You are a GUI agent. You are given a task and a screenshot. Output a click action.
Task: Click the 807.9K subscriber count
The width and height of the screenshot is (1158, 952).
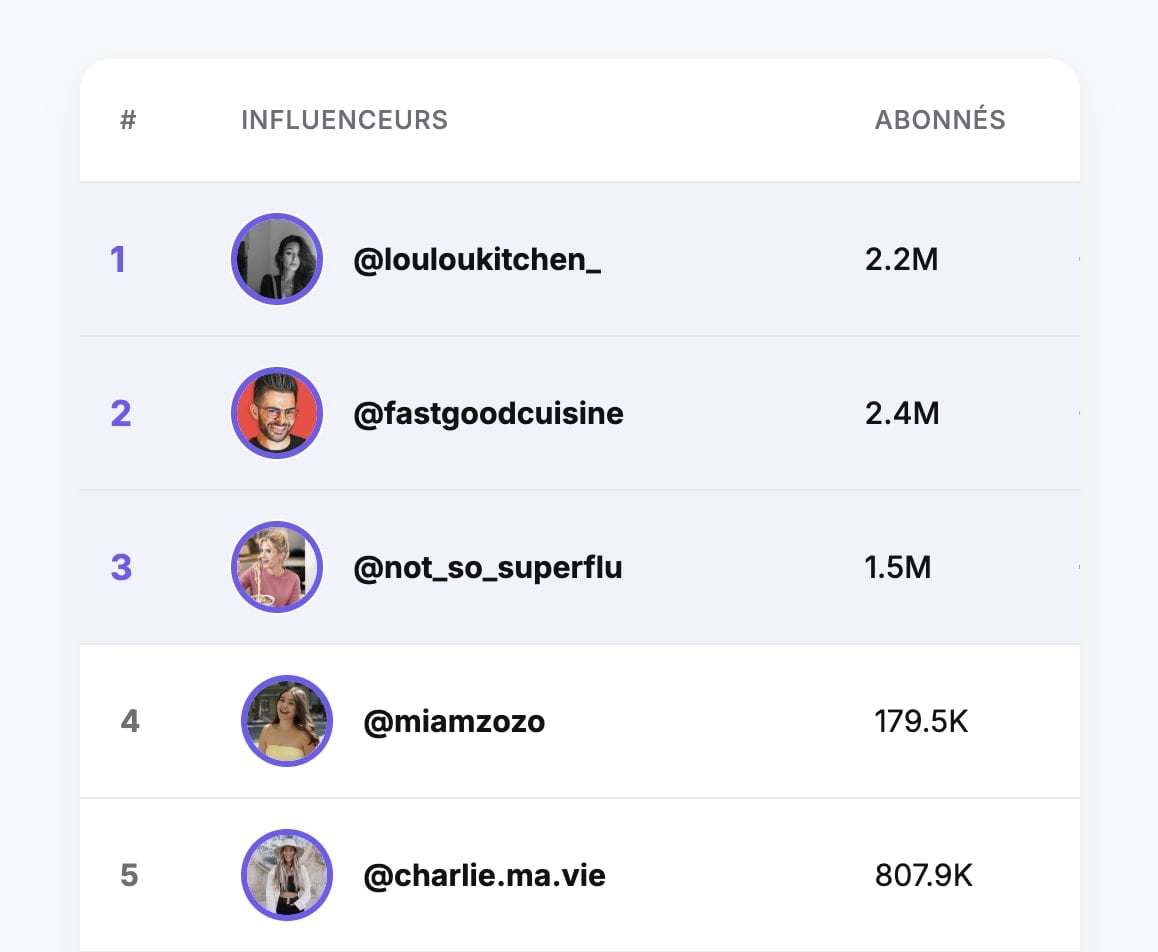click(x=923, y=877)
